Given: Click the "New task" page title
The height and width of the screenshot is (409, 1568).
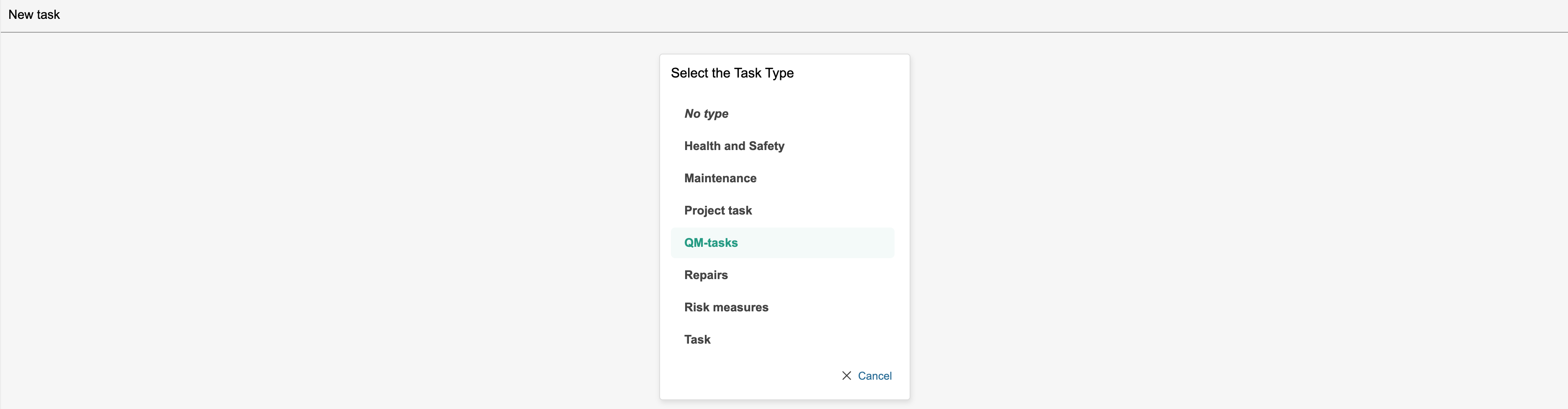Looking at the screenshot, I should point(34,15).
